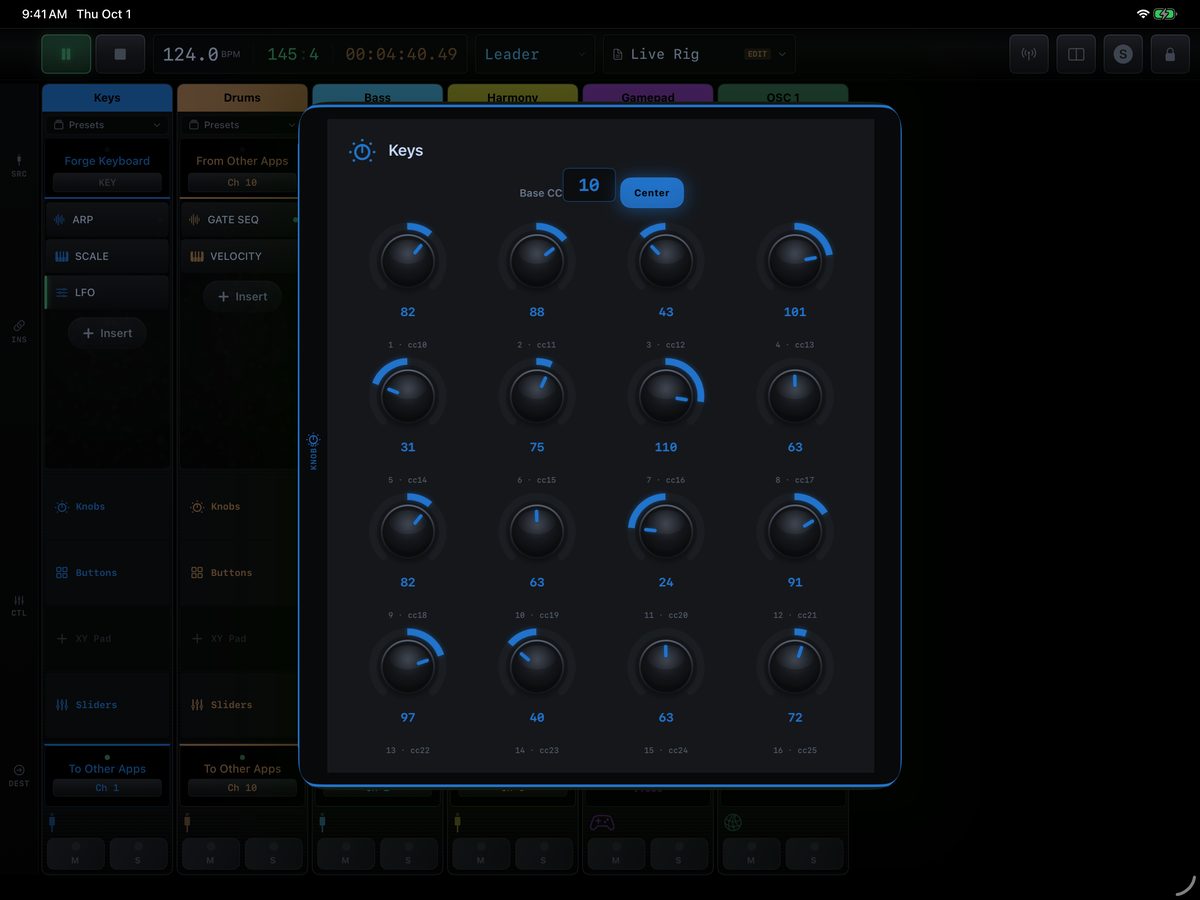Solo the Keys channel with S
1200x900 pixels.
(138, 854)
